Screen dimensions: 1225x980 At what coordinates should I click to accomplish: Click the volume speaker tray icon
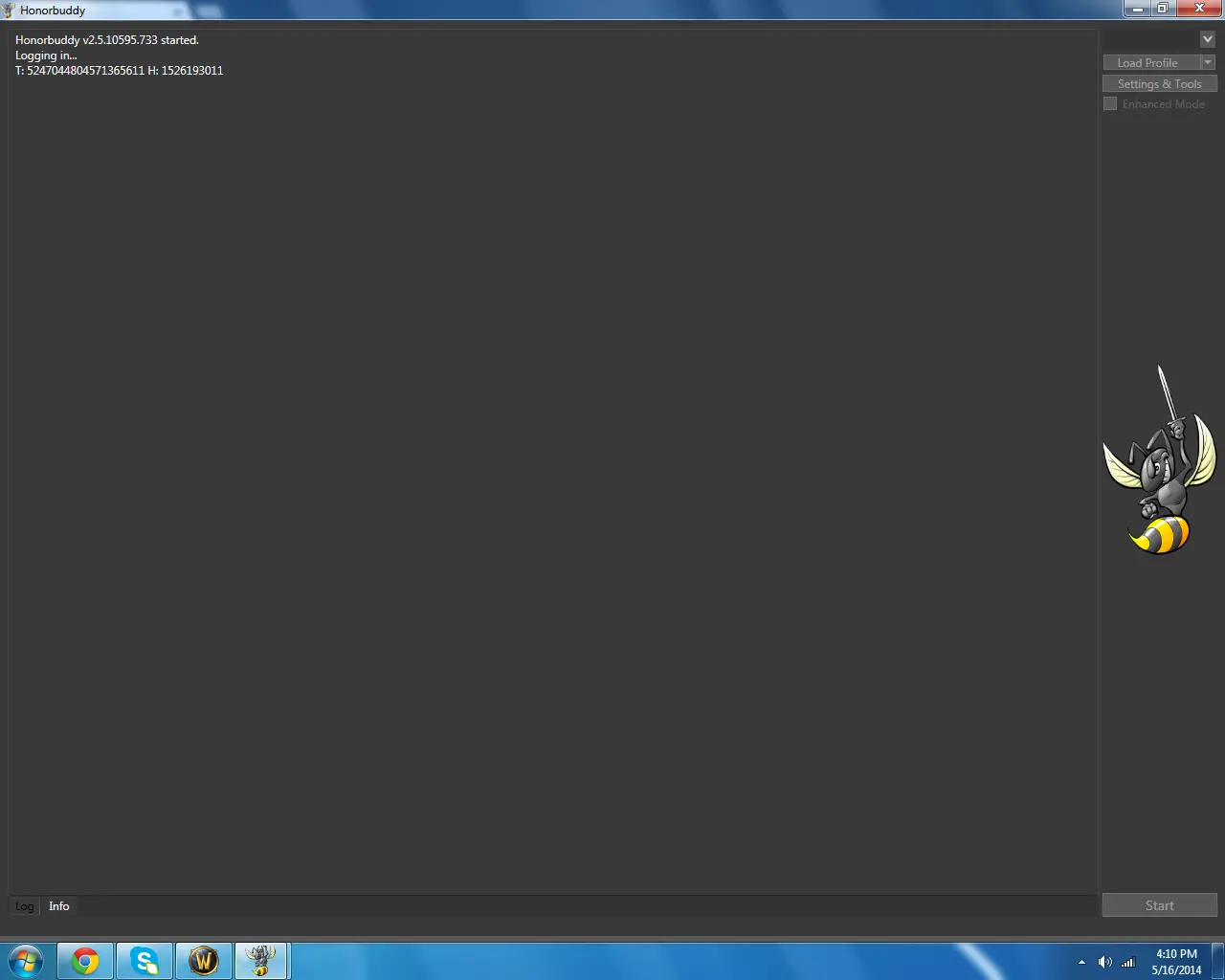(1104, 962)
